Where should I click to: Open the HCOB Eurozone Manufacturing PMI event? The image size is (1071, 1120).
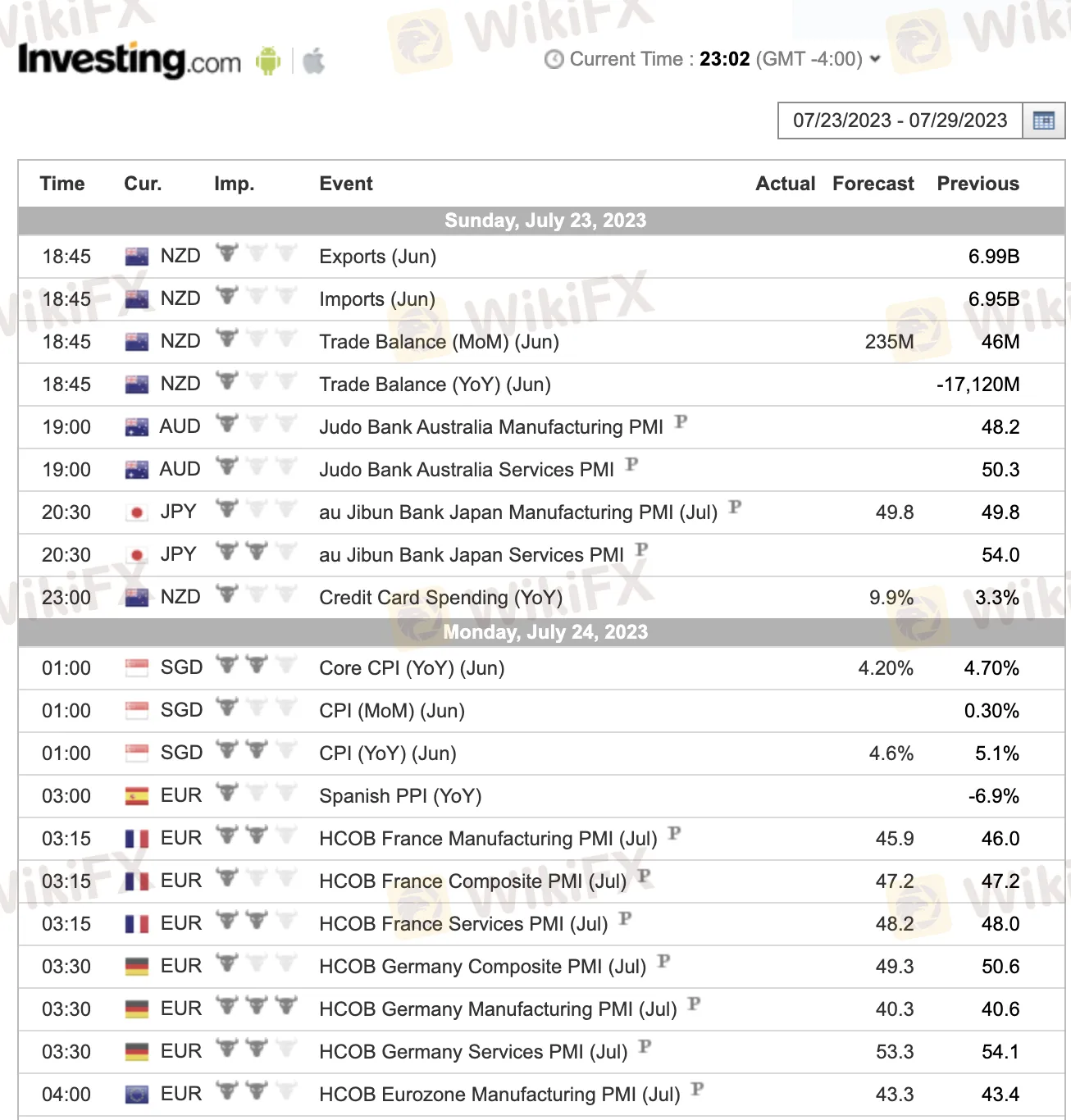coord(499,1094)
